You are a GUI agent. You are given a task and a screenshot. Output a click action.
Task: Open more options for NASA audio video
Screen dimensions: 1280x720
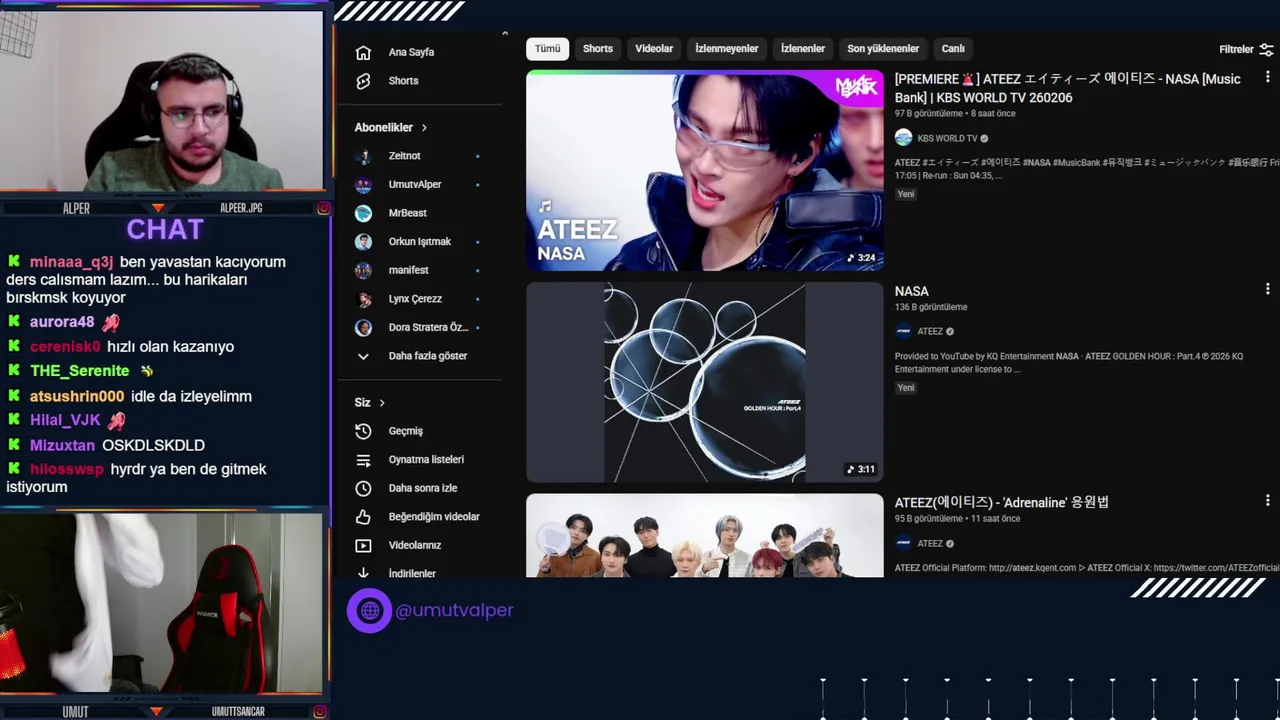pos(1267,289)
